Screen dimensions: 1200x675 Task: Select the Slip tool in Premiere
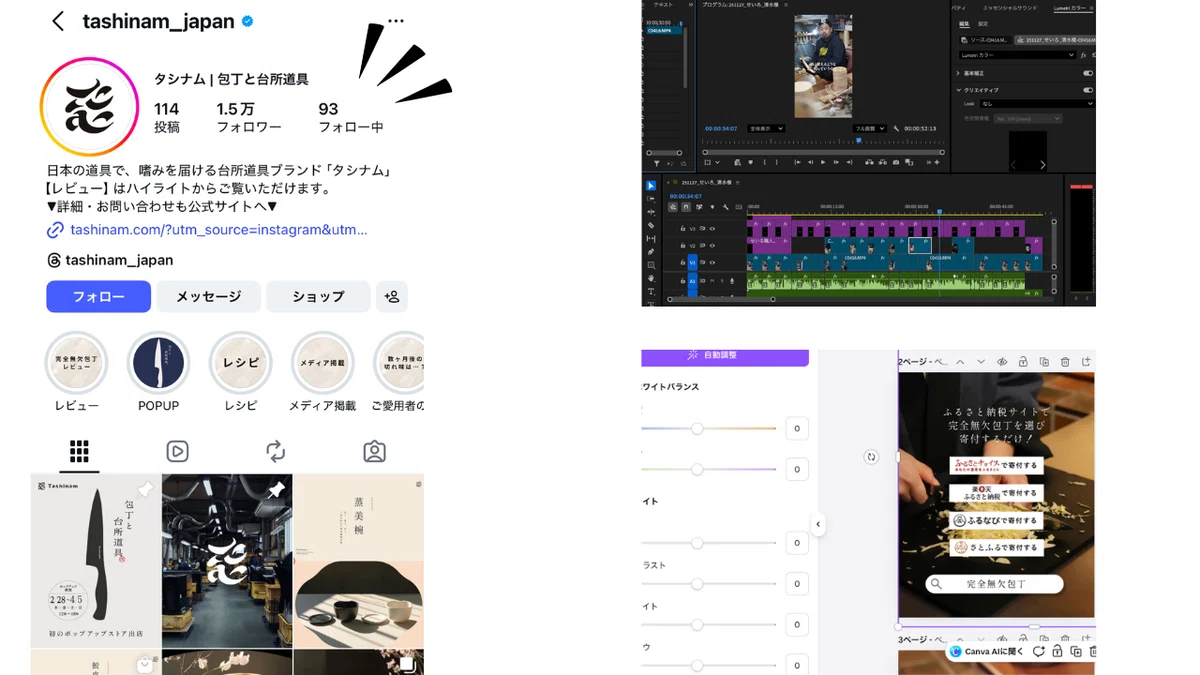pos(651,238)
